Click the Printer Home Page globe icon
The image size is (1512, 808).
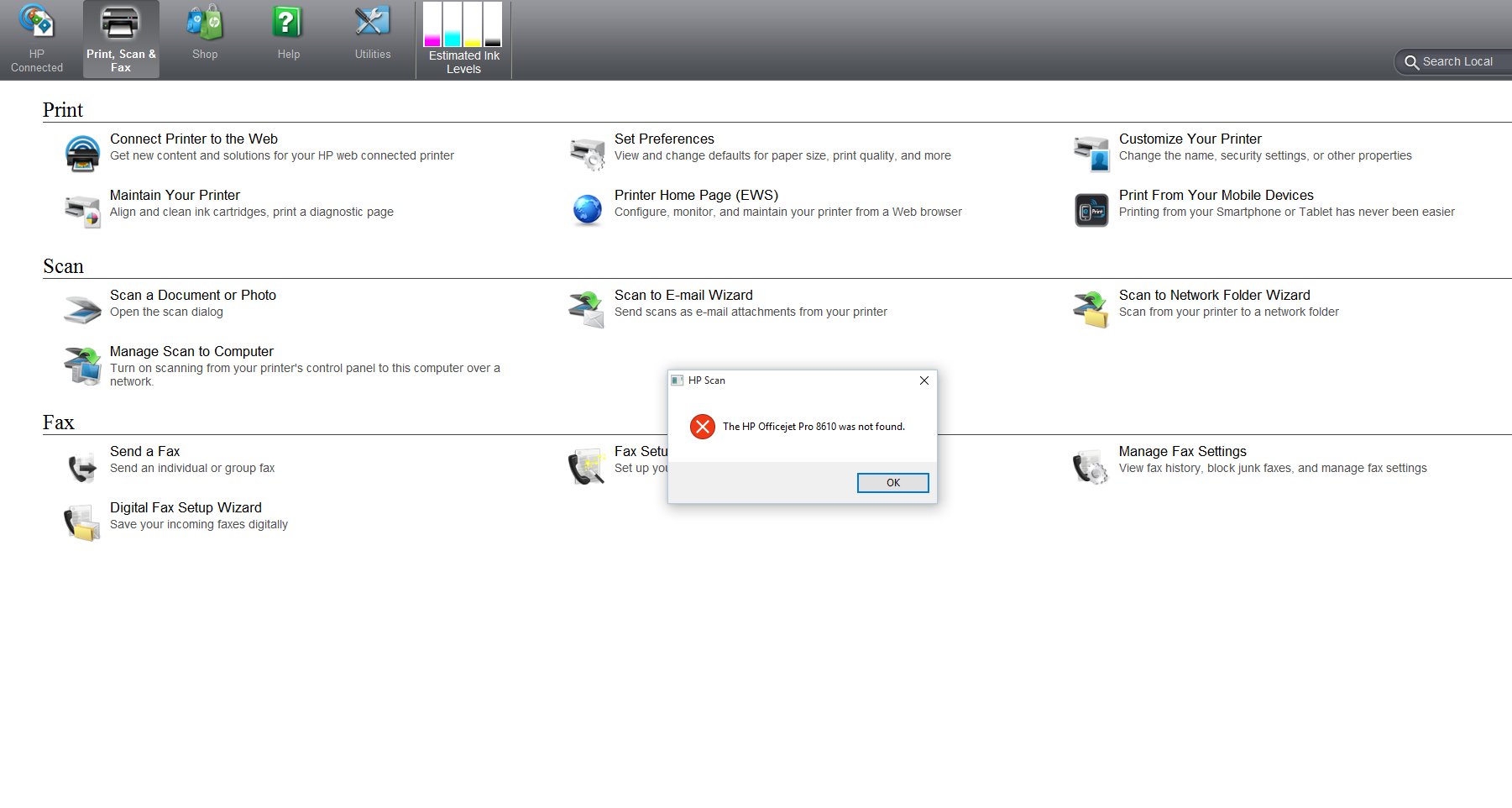pos(587,210)
